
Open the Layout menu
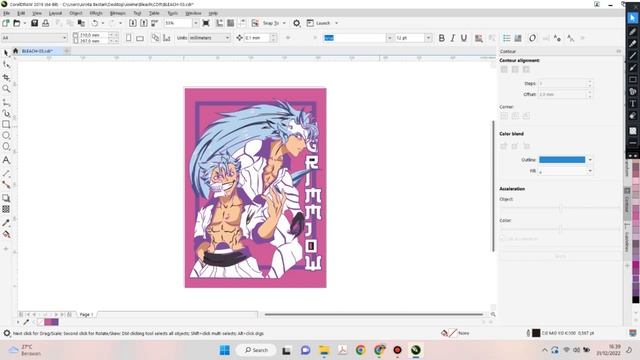[55, 13]
